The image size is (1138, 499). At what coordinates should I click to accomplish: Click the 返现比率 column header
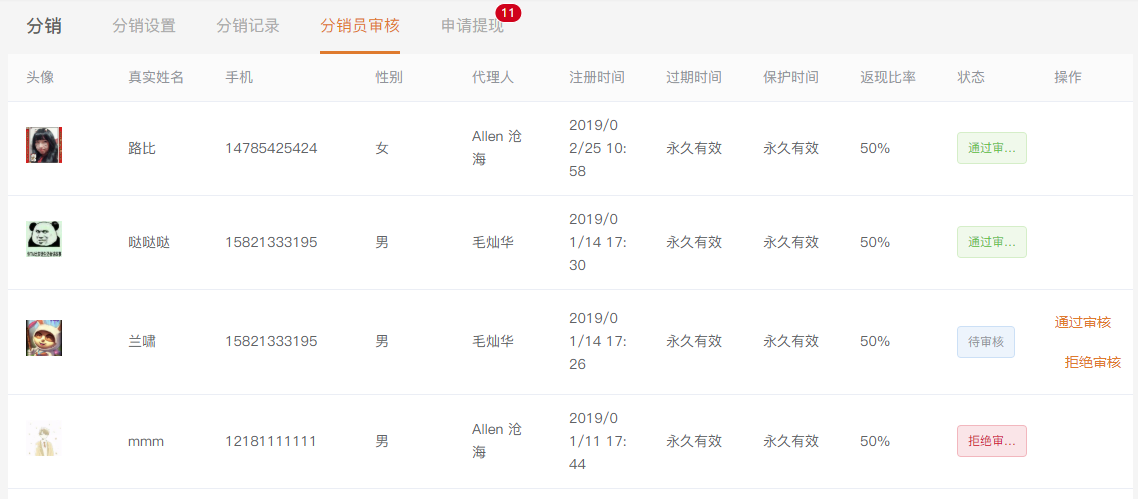tap(888, 77)
